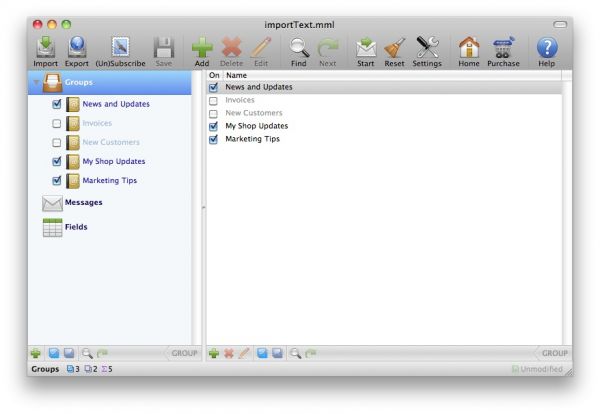Screen dimensions: 600x414
Task: Click the Start sending icon
Action: pyautogui.click(x=366, y=47)
